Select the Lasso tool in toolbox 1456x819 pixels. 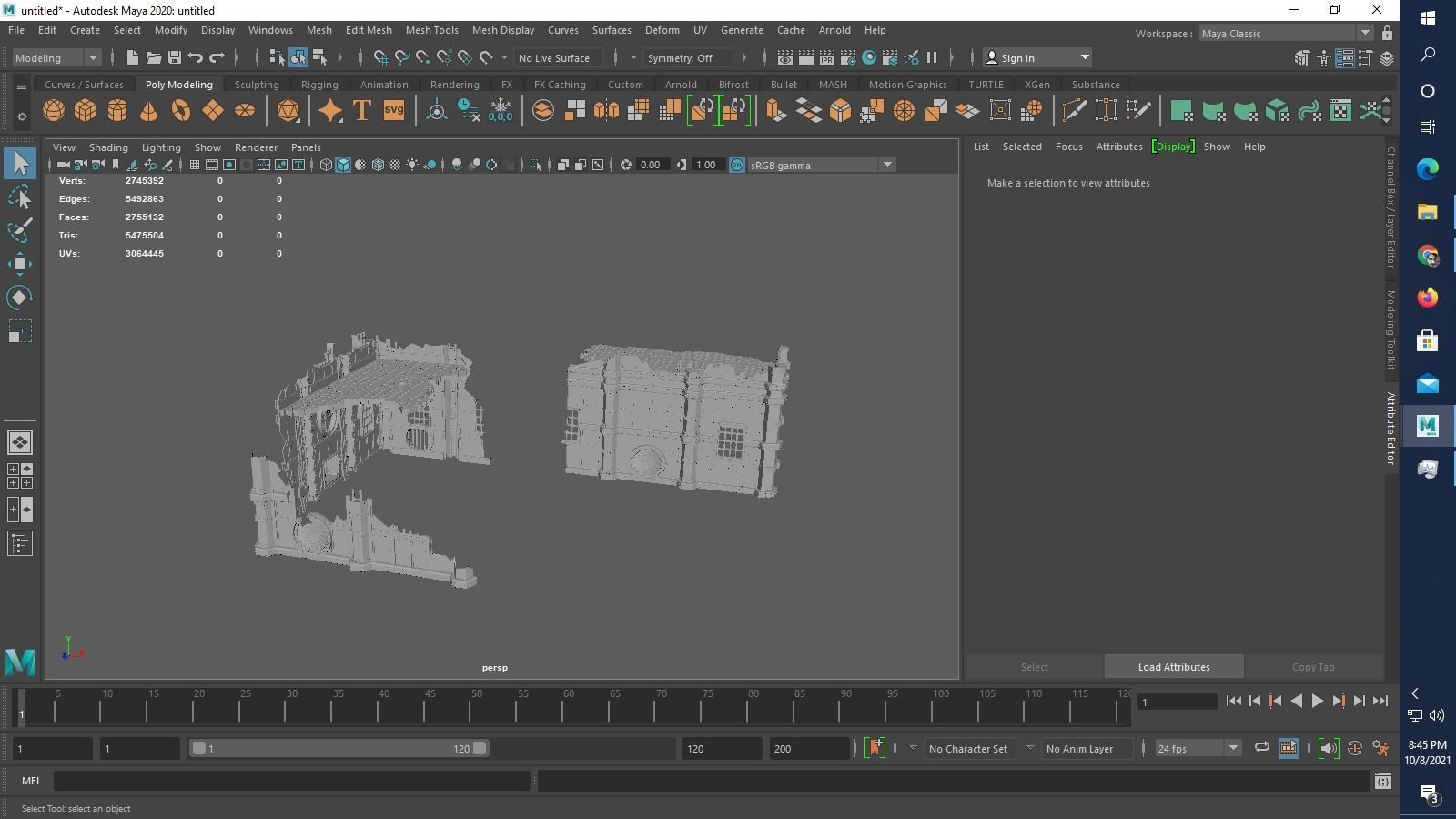(20, 197)
